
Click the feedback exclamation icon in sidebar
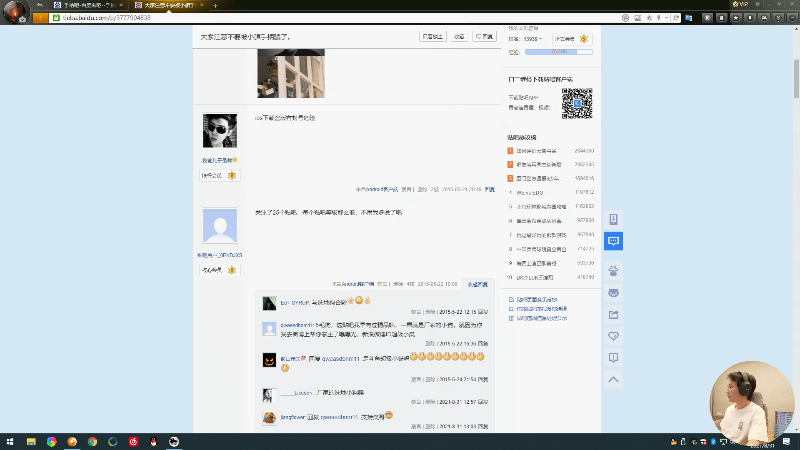pyautogui.click(x=613, y=358)
